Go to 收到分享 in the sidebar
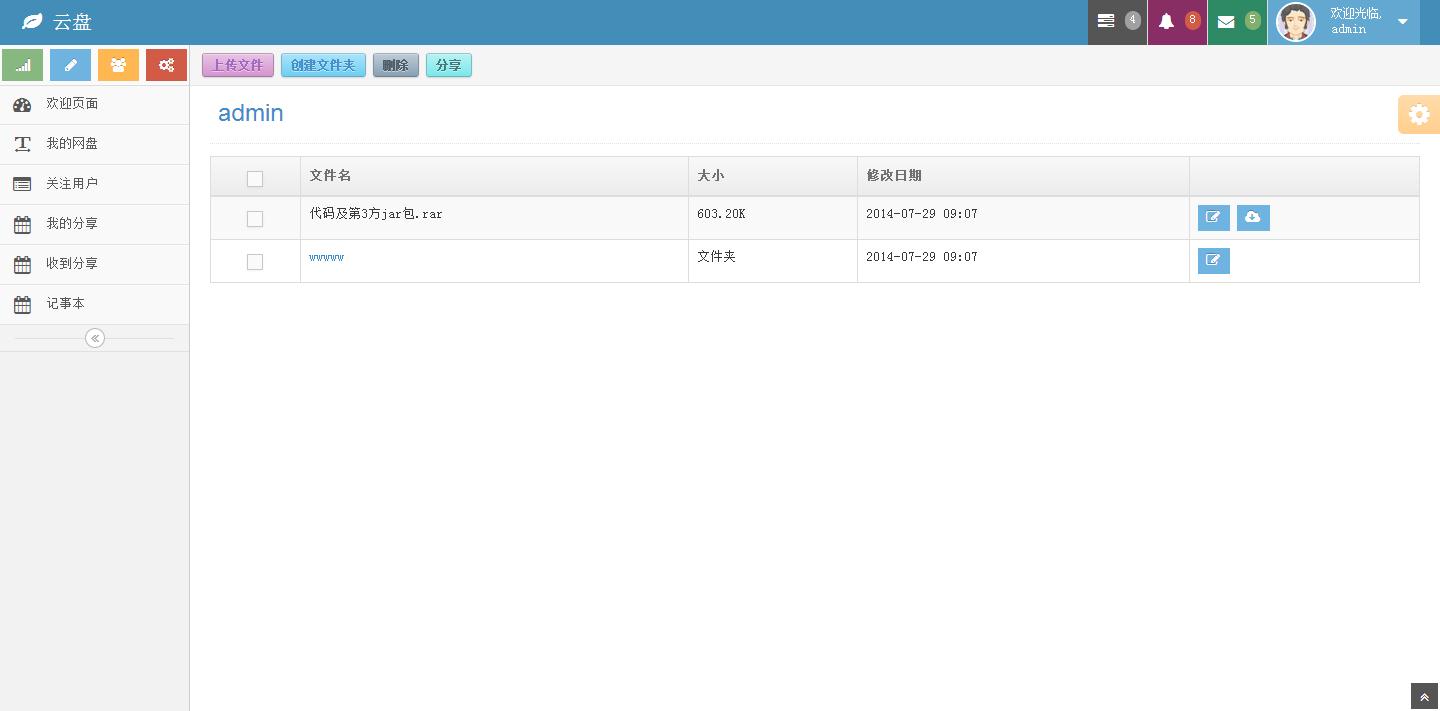The height and width of the screenshot is (711, 1440). tap(72, 264)
